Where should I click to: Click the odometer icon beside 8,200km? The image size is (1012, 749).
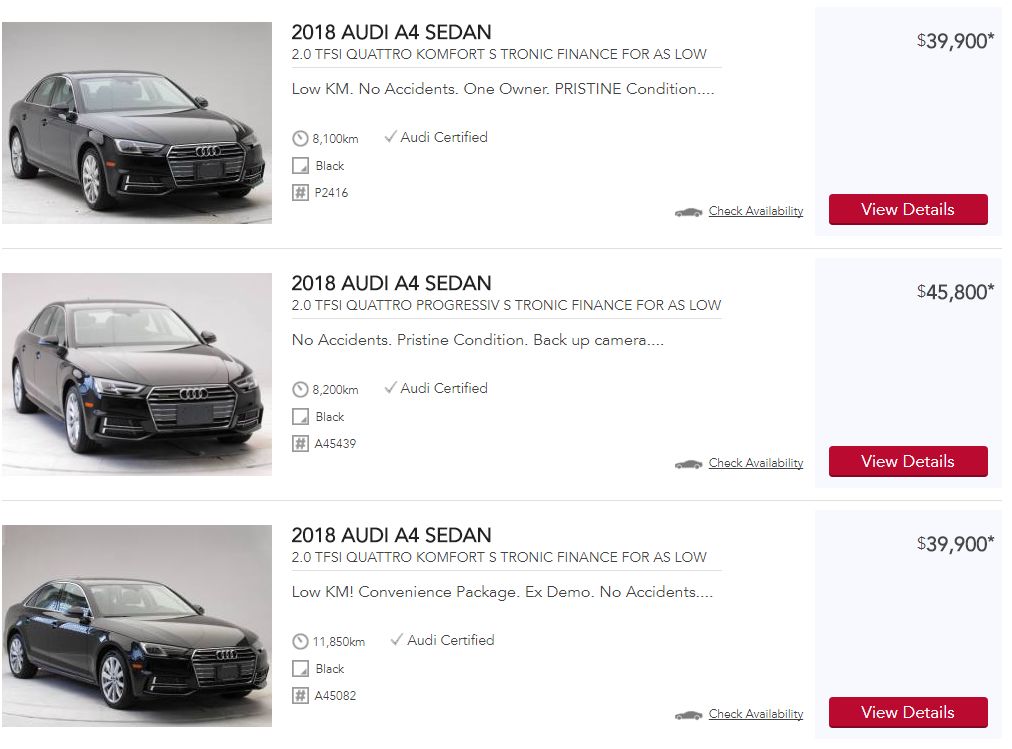pos(300,390)
